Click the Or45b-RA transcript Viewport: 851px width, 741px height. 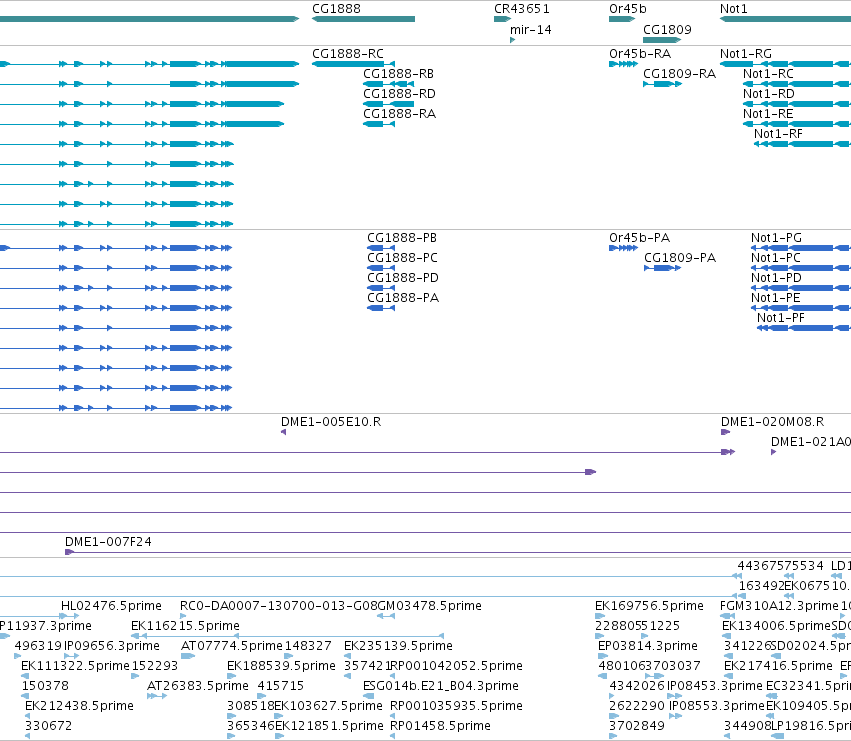[x=623, y=64]
